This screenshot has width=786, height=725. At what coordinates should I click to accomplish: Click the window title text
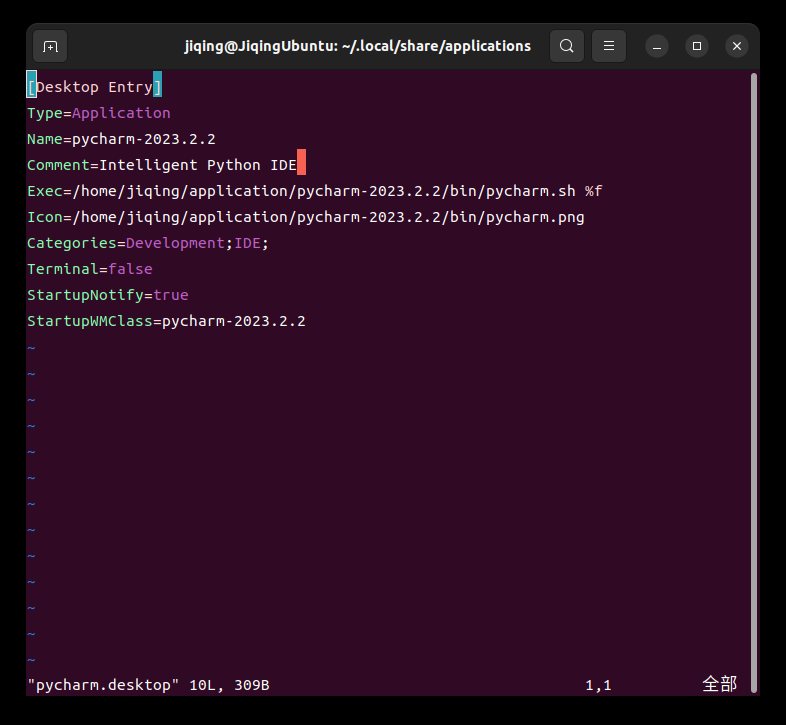[357, 46]
